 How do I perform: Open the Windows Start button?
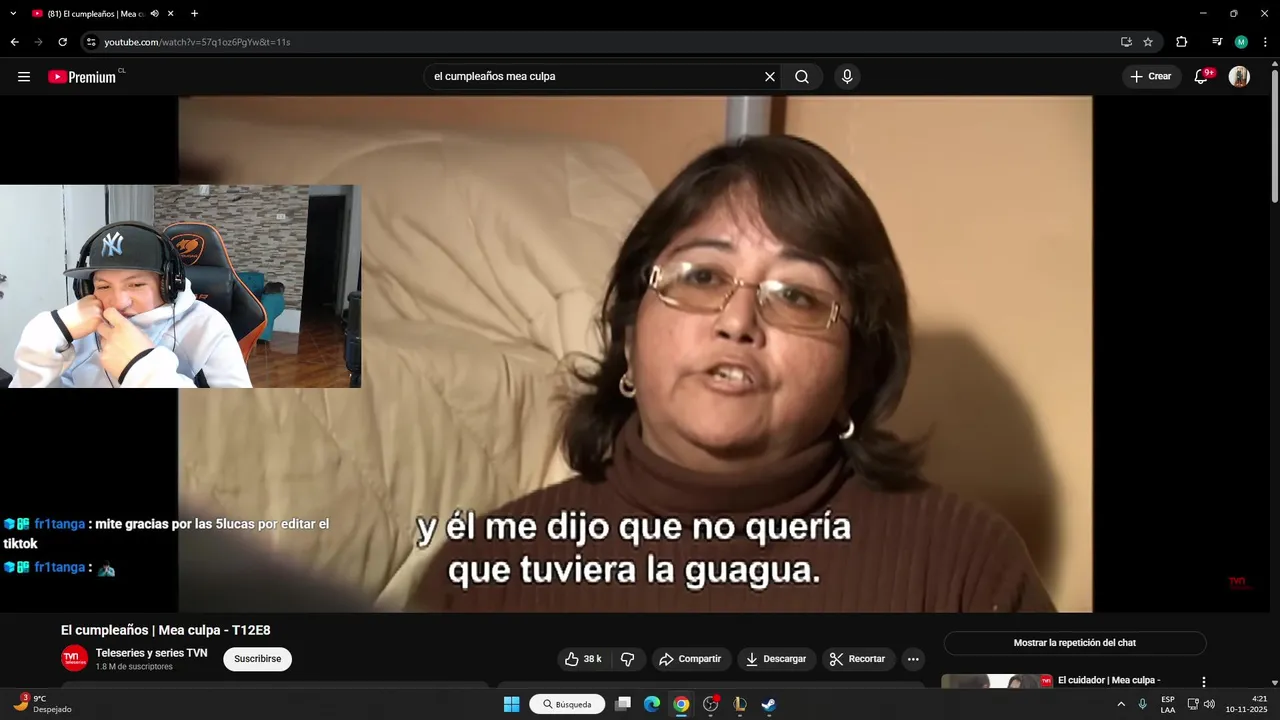[x=511, y=704]
